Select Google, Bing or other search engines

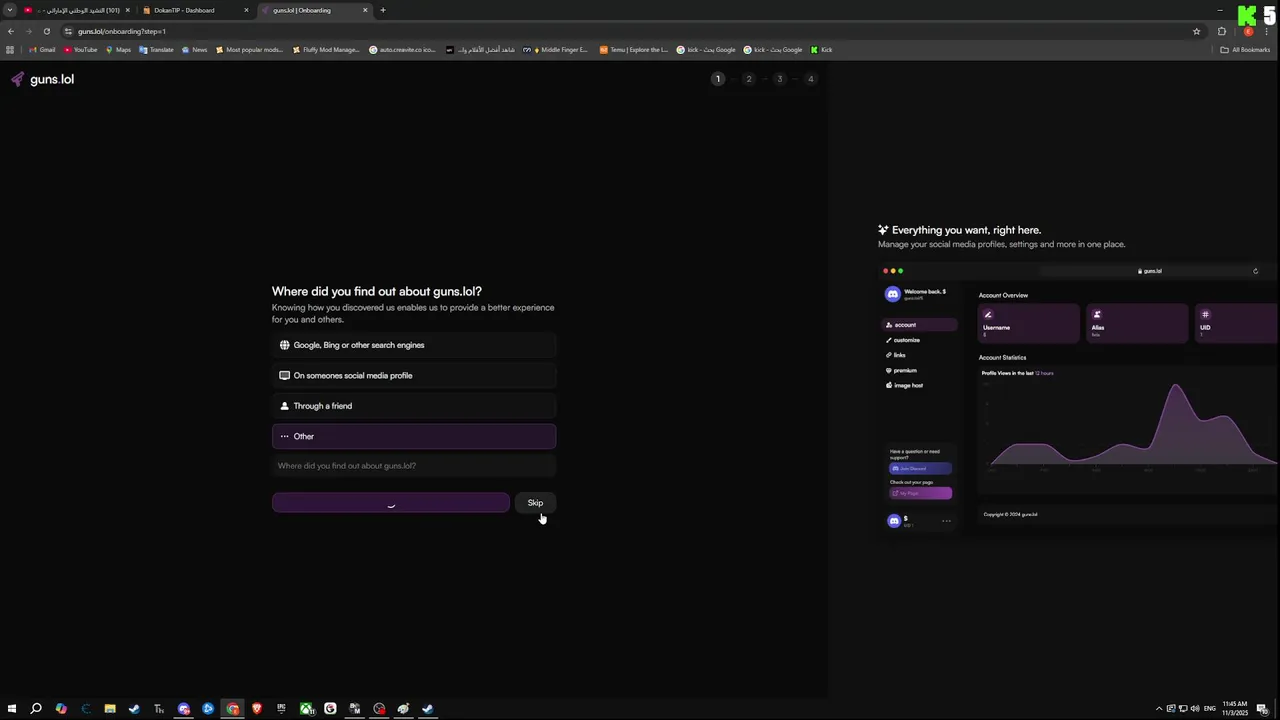pos(413,345)
